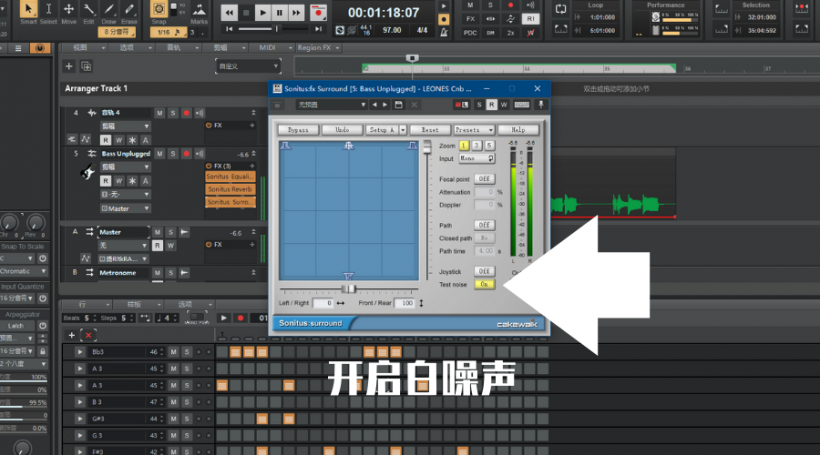Open the Input Mono selector

click(x=476, y=158)
